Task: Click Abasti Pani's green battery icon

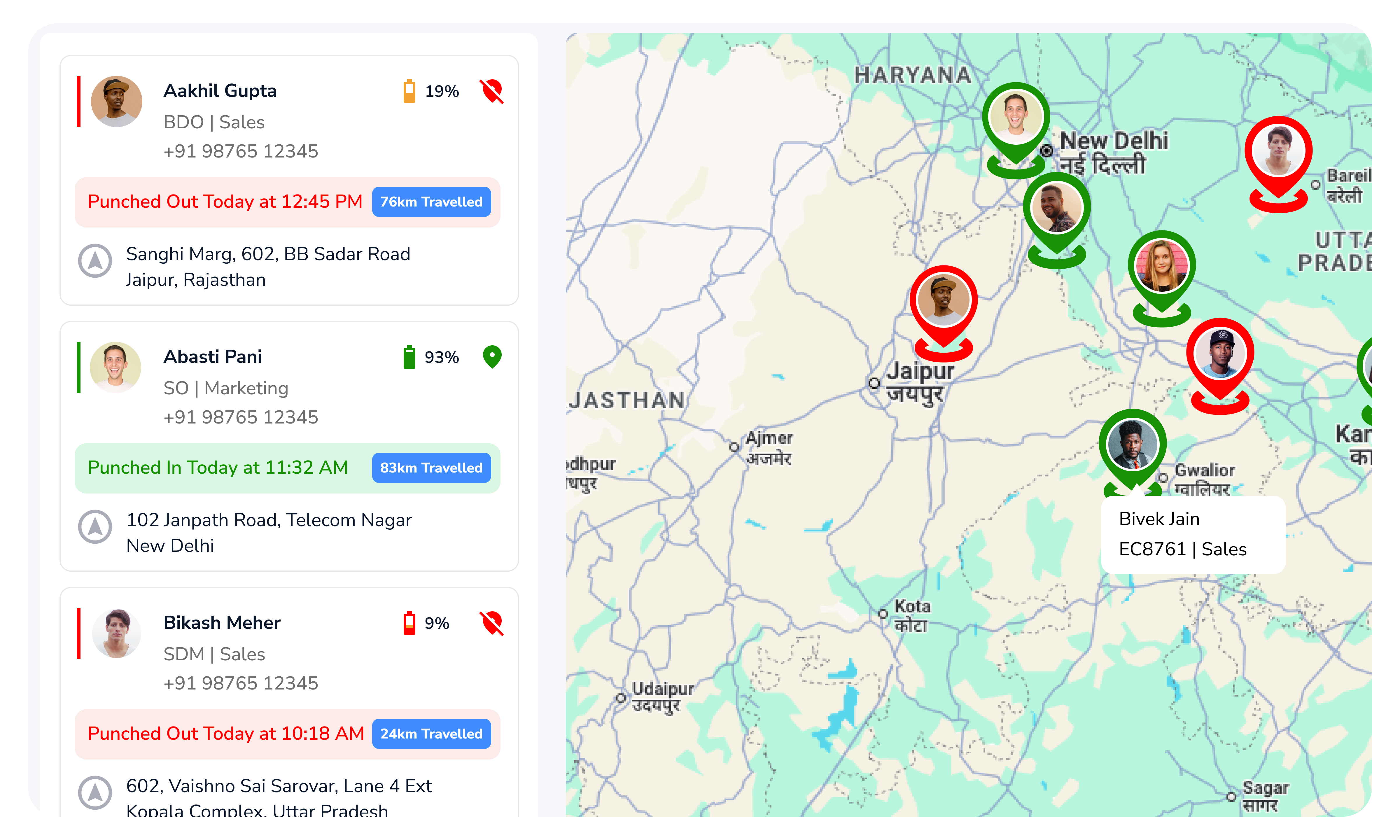Action: coord(409,357)
